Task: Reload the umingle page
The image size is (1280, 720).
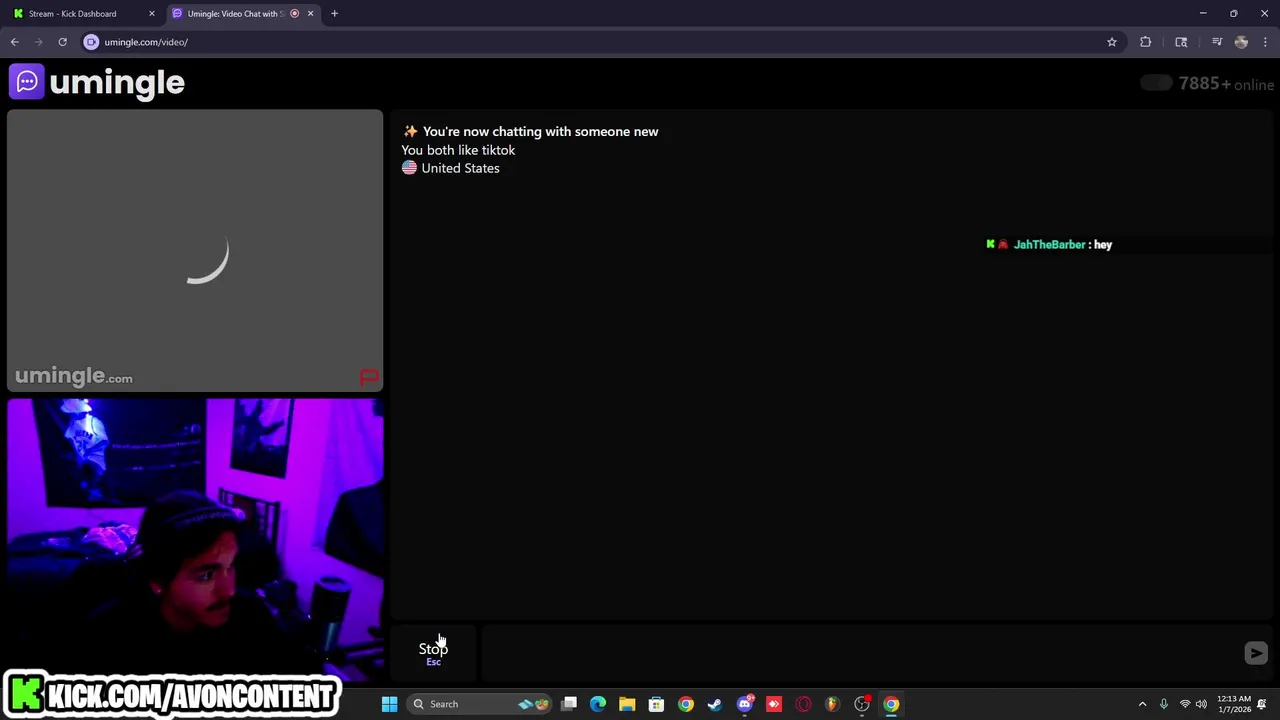Action: click(62, 42)
